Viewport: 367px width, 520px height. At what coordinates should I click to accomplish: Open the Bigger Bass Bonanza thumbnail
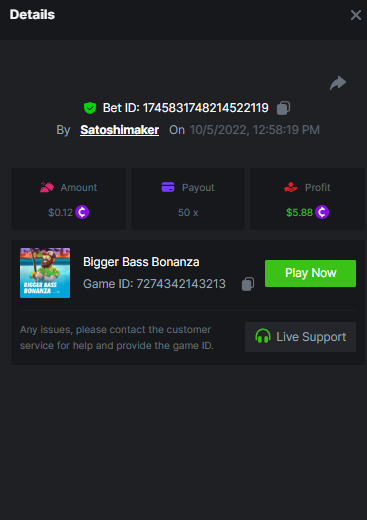[45, 273]
